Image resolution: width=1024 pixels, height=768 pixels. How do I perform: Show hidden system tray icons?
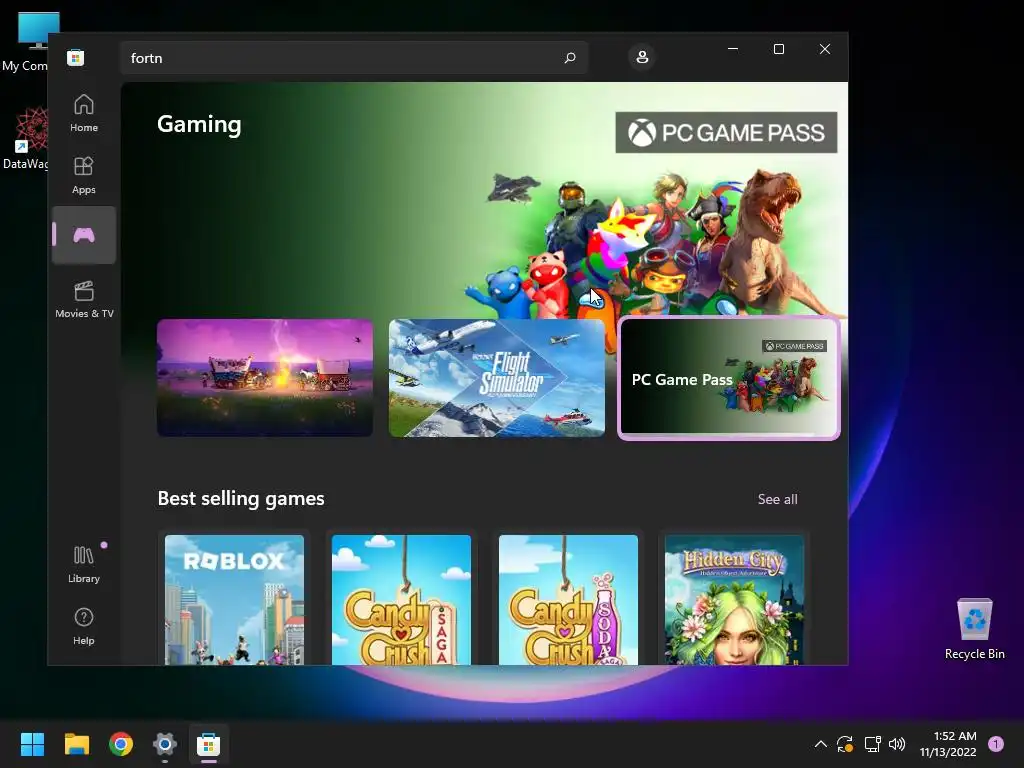[x=821, y=744]
